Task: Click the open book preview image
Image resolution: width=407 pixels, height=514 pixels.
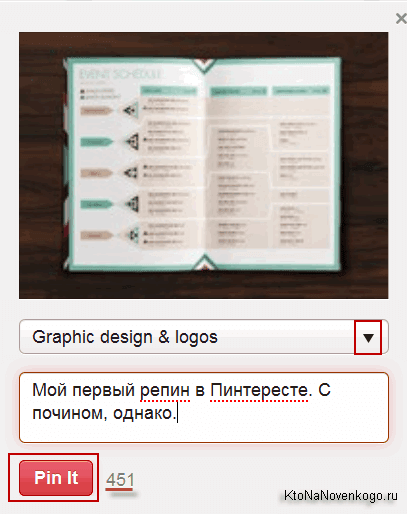Action: tap(204, 165)
